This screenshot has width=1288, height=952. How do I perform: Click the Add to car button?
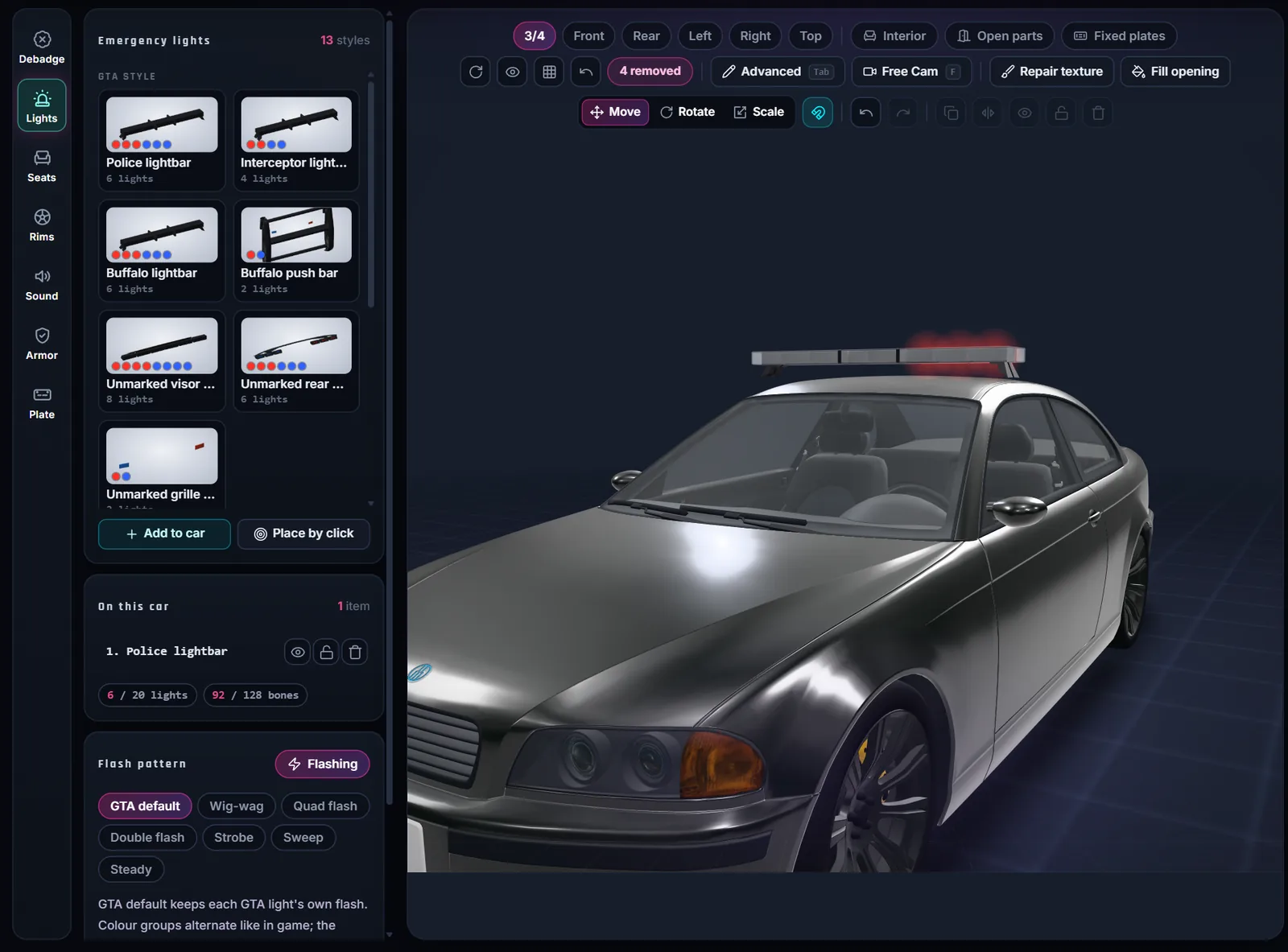(165, 534)
